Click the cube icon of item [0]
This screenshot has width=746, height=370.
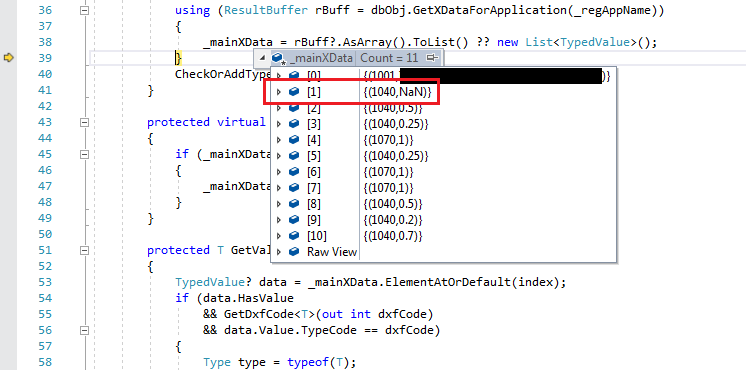pyautogui.click(x=294, y=76)
